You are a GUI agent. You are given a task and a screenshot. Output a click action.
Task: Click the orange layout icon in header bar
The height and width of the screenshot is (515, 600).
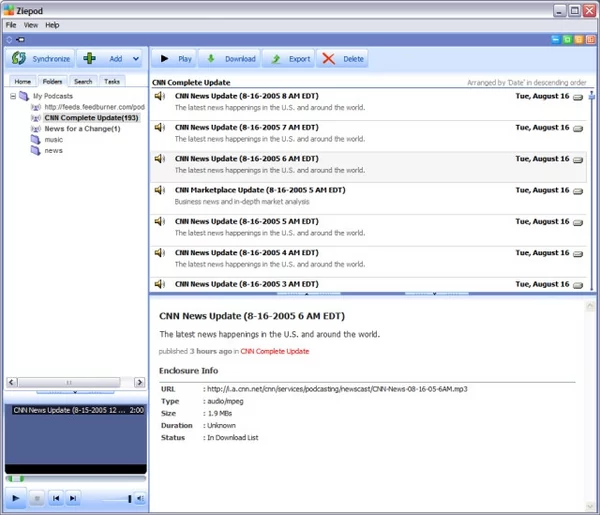pyautogui.click(x=579, y=39)
